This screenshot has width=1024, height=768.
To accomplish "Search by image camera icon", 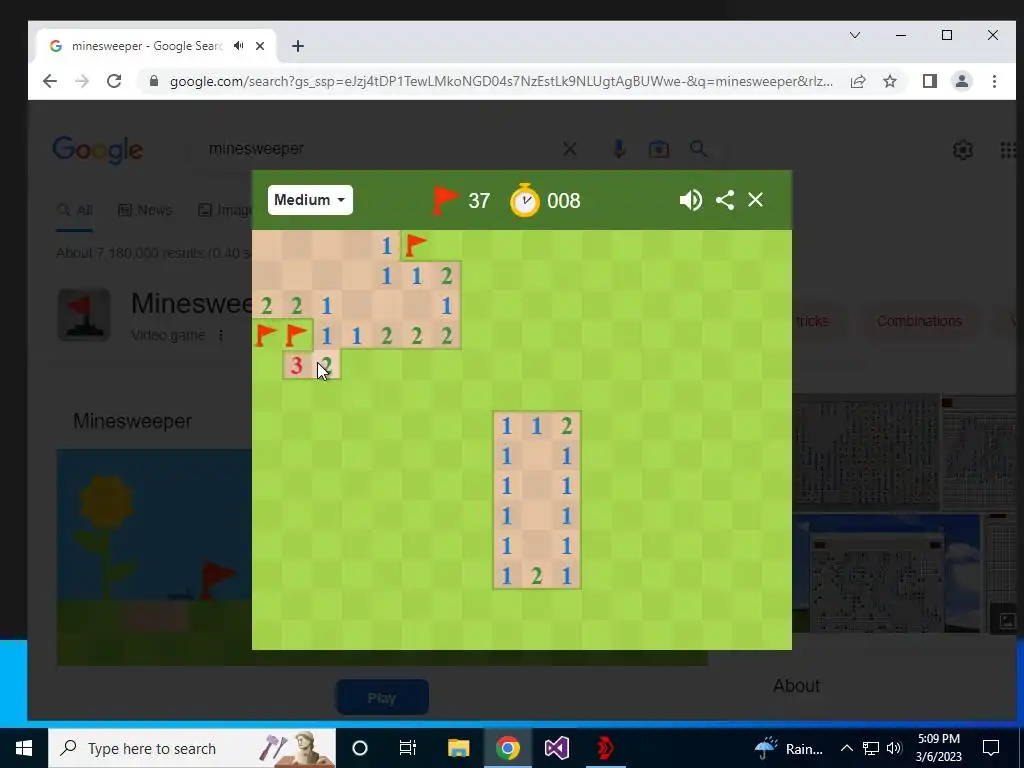I will tap(658, 149).
